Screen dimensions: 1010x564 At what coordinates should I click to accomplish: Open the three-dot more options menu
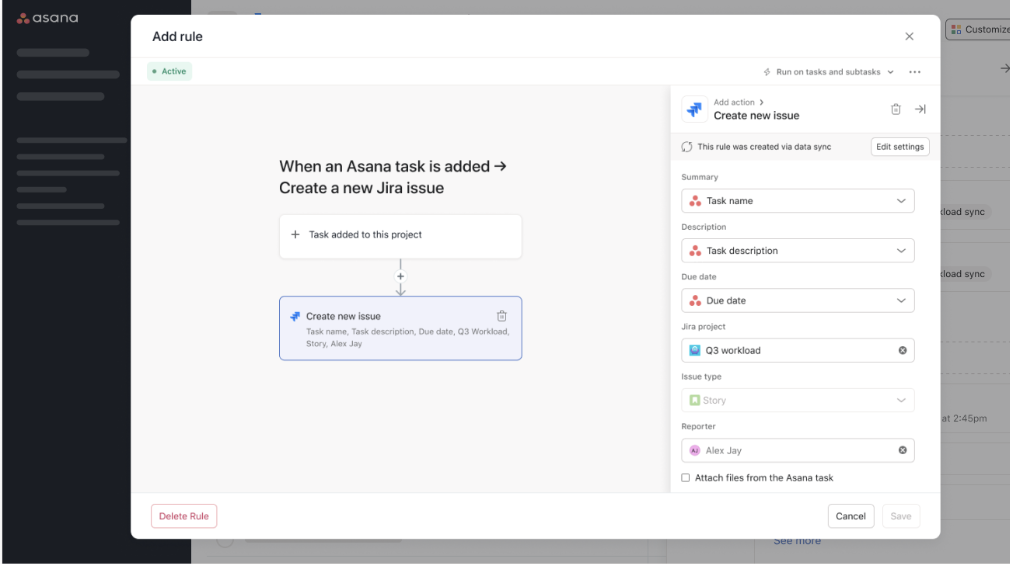coord(915,72)
